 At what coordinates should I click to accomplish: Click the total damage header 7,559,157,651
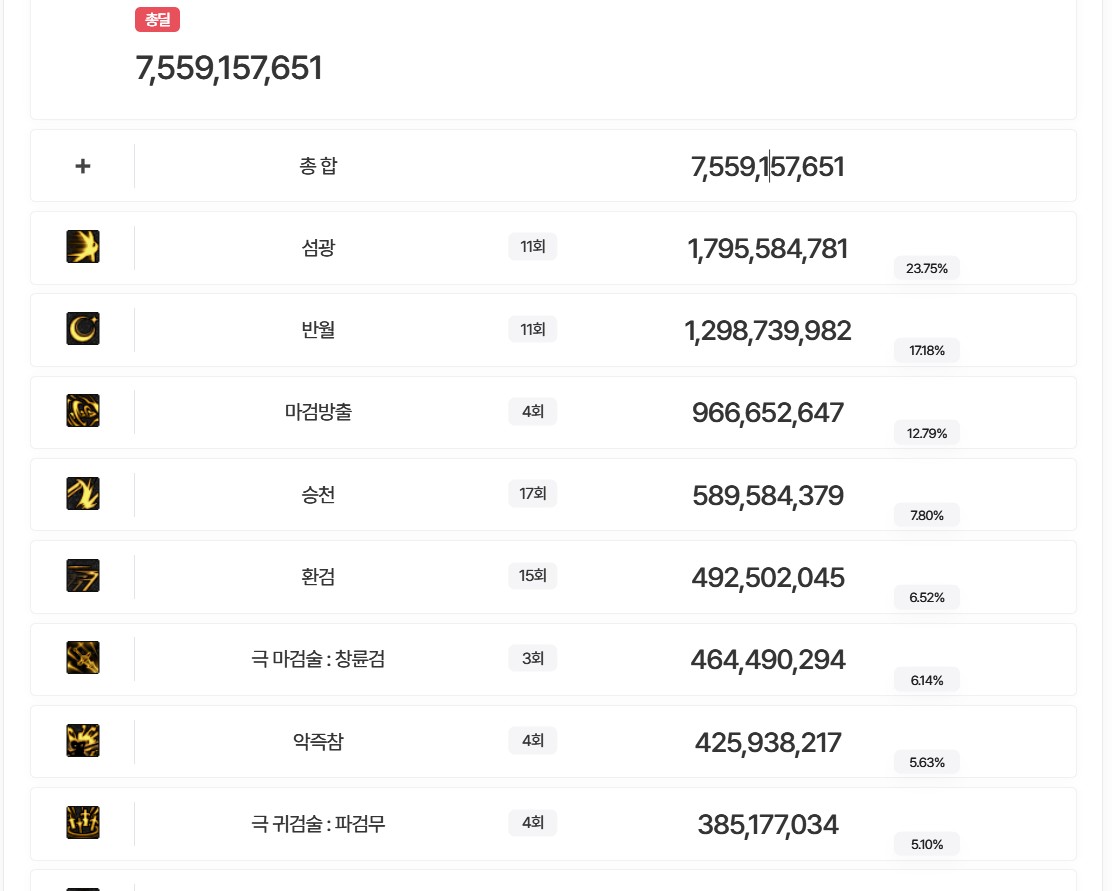click(x=228, y=69)
